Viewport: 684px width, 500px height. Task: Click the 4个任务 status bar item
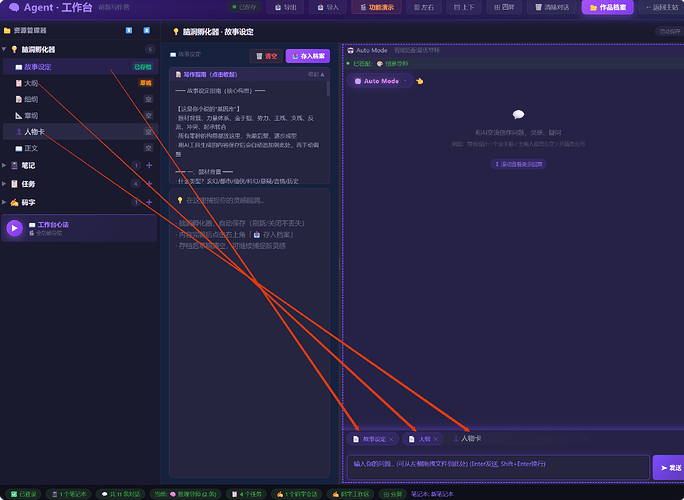246,494
